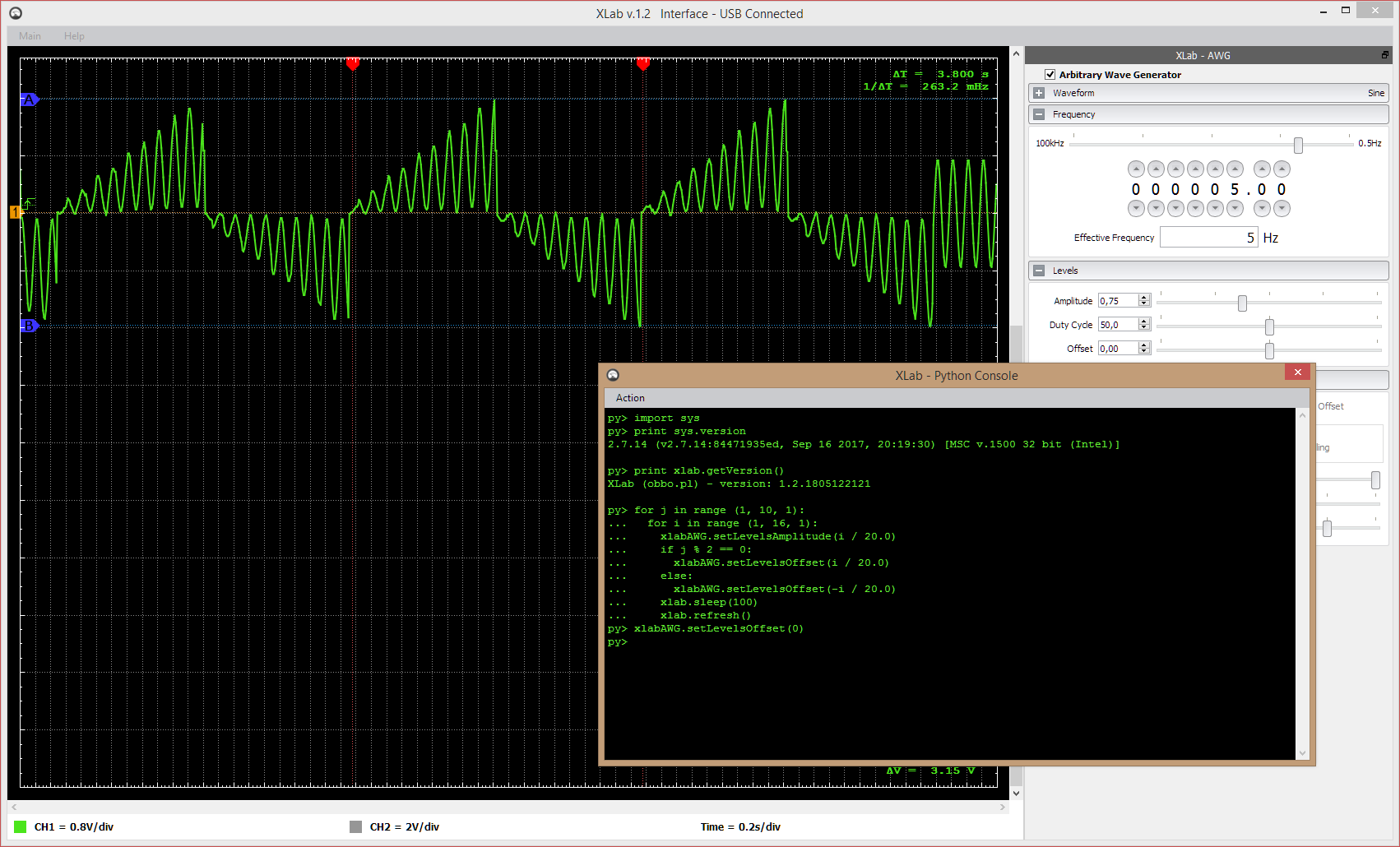1400x847 pixels.
Task: Click the scope vertical scrollbar up arrow
Action: tap(1017, 53)
